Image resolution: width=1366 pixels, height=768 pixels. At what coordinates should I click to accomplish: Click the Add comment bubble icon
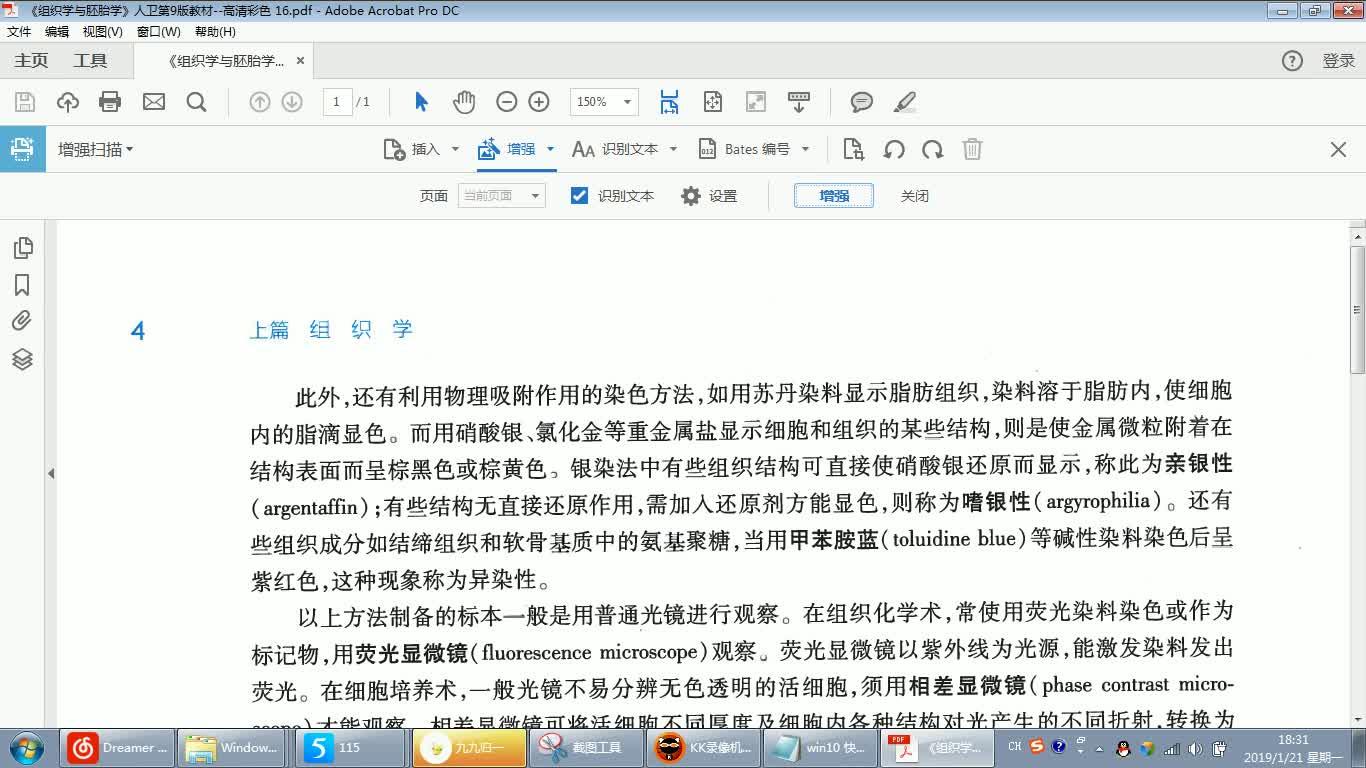[861, 101]
